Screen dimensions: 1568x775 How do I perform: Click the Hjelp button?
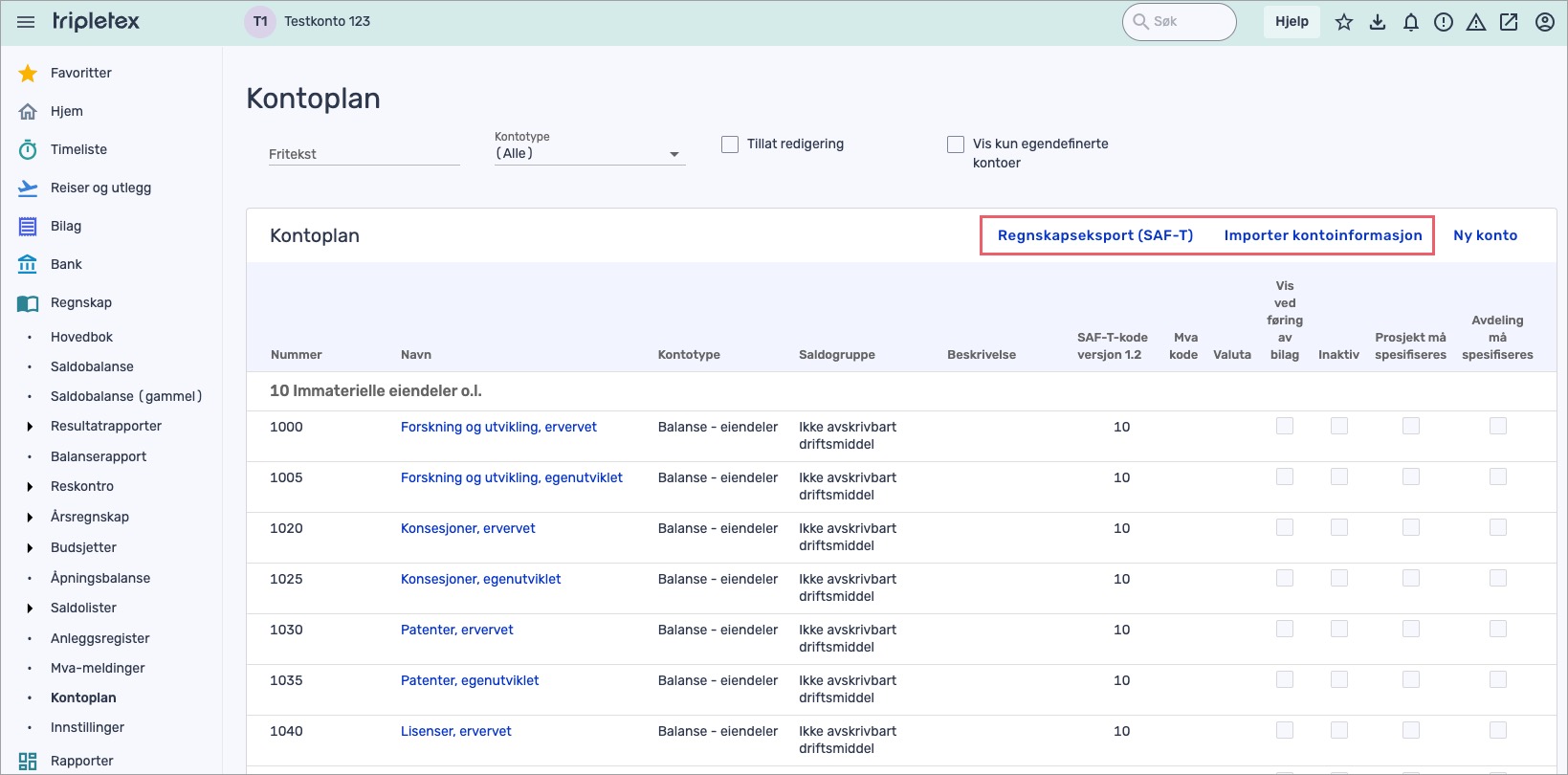tap(1292, 21)
